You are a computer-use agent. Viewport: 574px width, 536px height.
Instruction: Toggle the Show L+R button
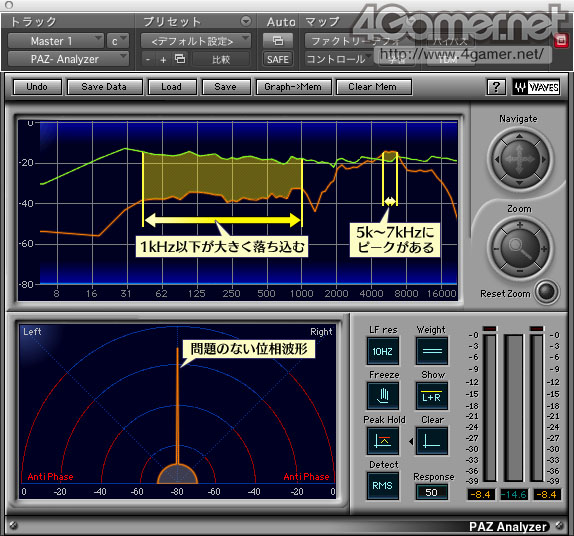[x=432, y=396]
